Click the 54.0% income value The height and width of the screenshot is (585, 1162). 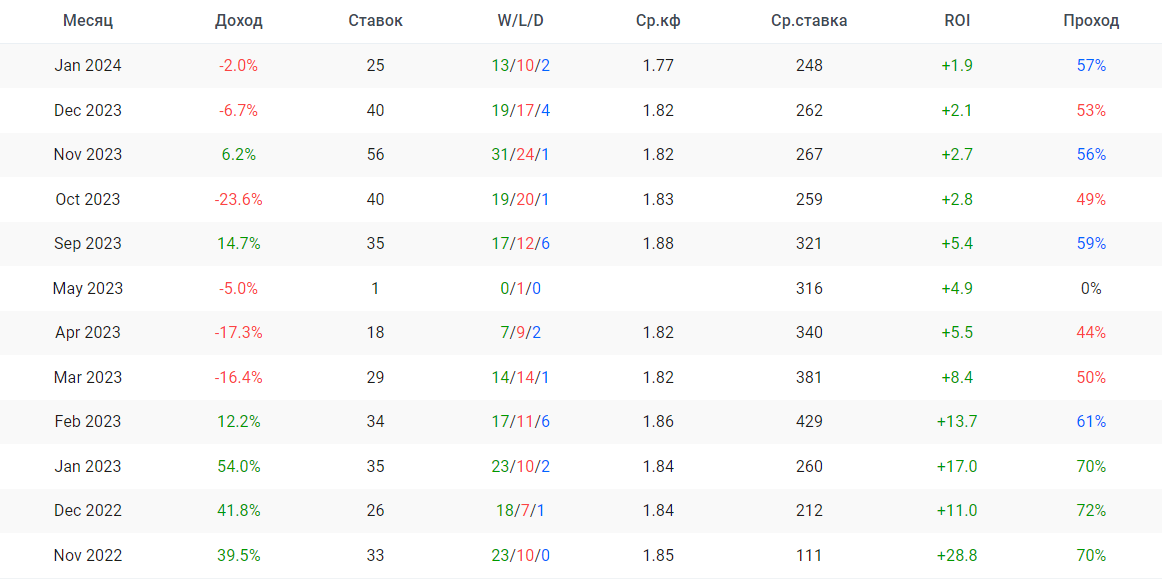238,466
